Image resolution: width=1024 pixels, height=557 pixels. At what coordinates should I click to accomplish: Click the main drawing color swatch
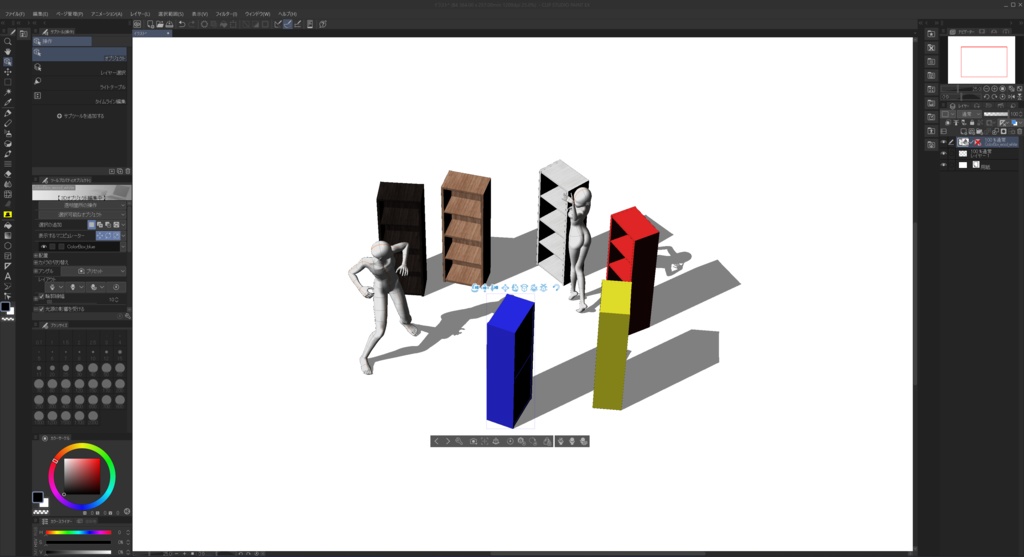(38, 498)
